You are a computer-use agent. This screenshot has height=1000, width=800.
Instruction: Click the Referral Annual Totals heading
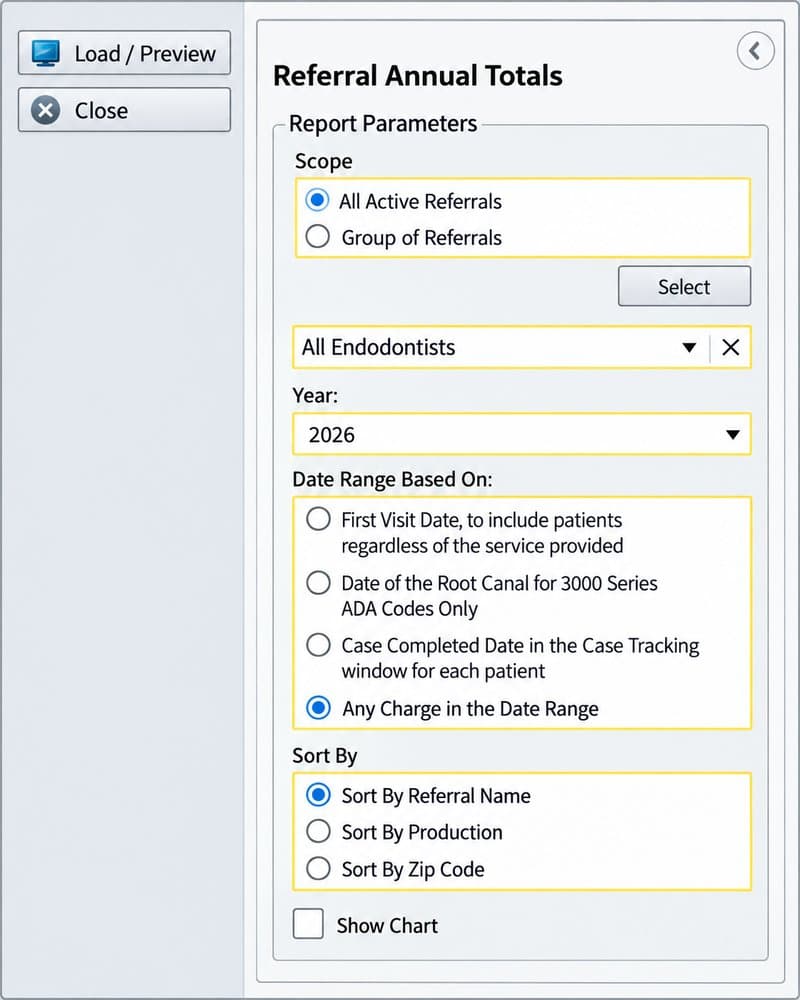(418, 75)
